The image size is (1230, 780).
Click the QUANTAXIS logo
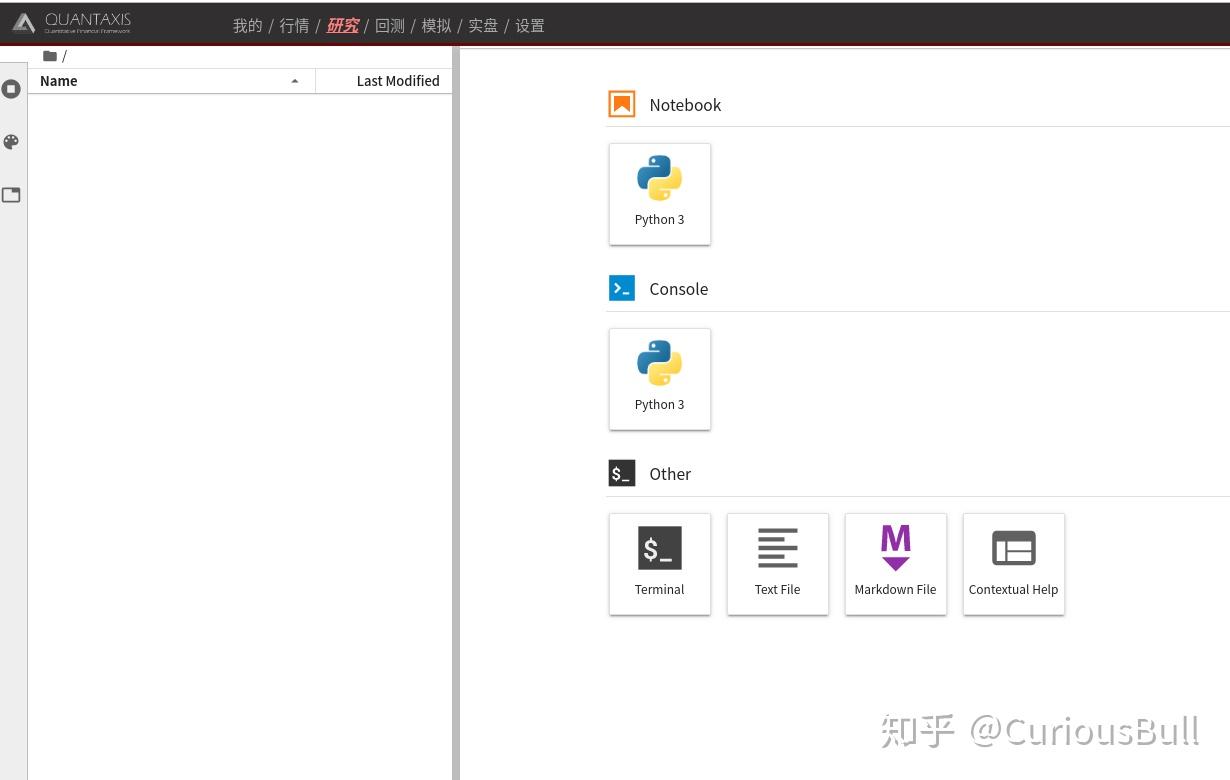click(72, 22)
